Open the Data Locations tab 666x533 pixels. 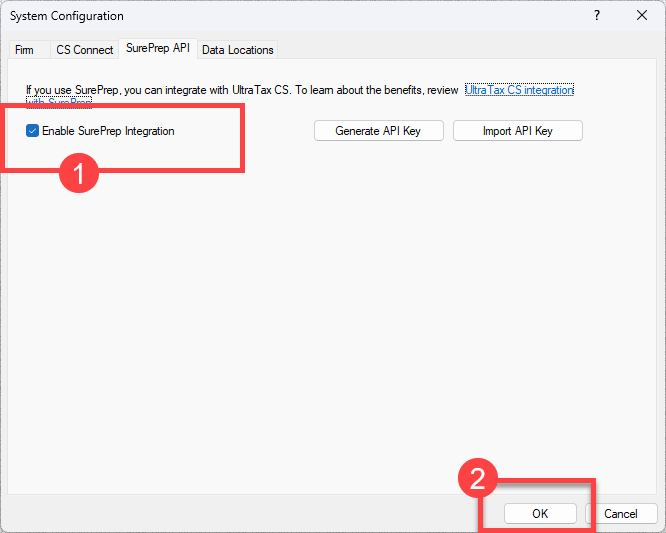(x=237, y=50)
